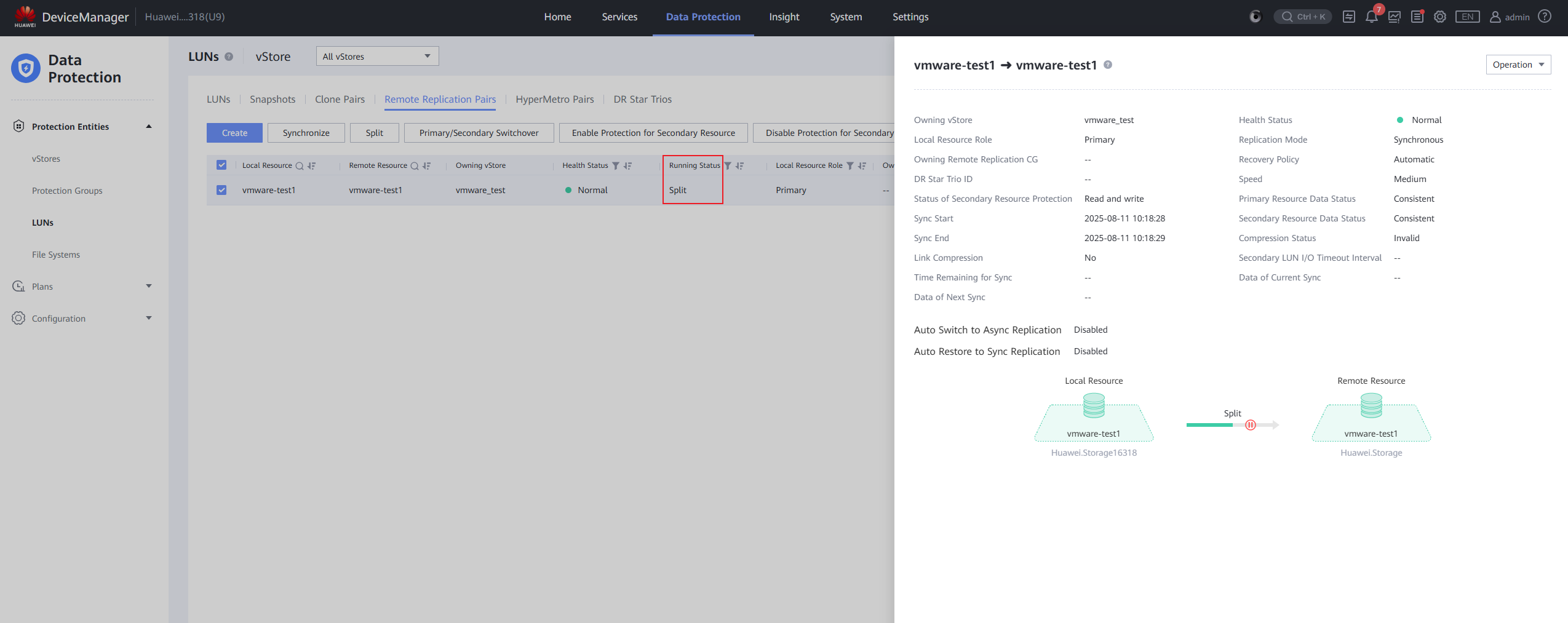Filter the Local Resource Role column
This screenshot has width=1568, height=623.
point(850,165)
